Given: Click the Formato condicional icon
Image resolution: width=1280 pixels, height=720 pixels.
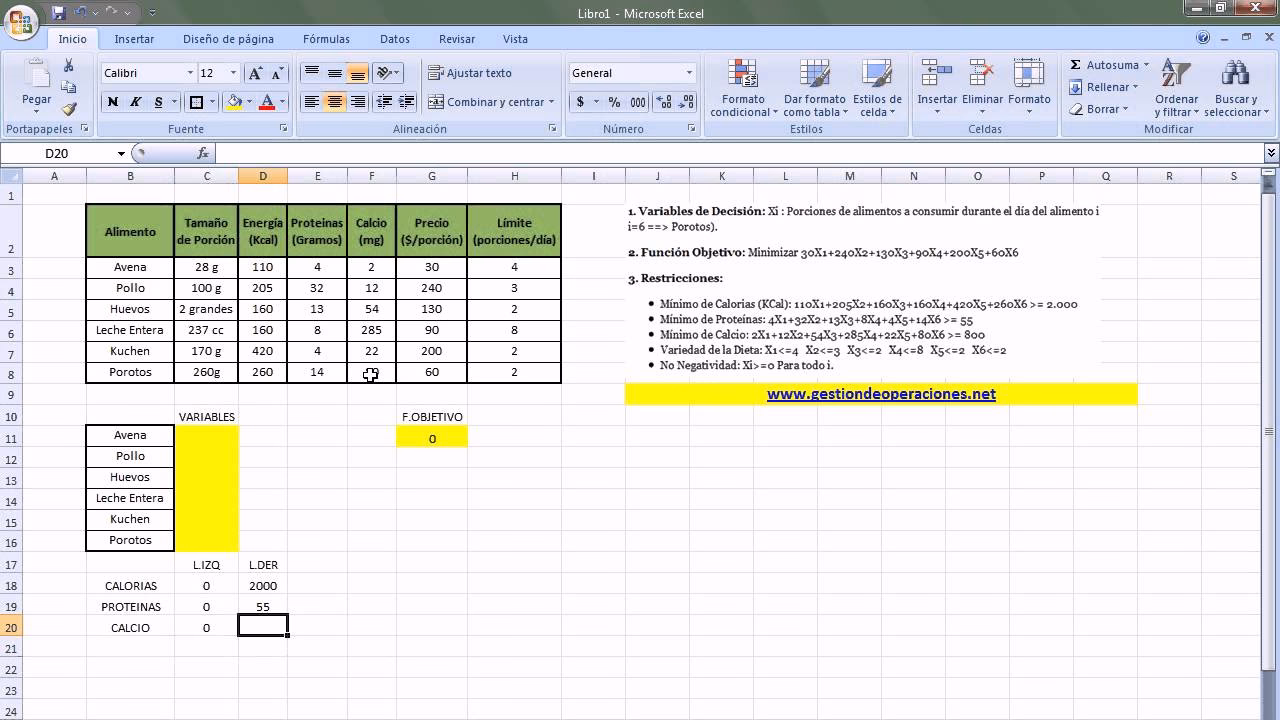Looking at the screenshot, I should point(743,75).
